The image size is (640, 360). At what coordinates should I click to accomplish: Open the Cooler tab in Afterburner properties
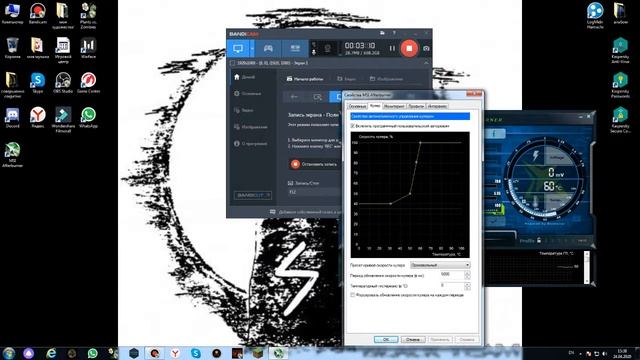click(x=375, y=106)
